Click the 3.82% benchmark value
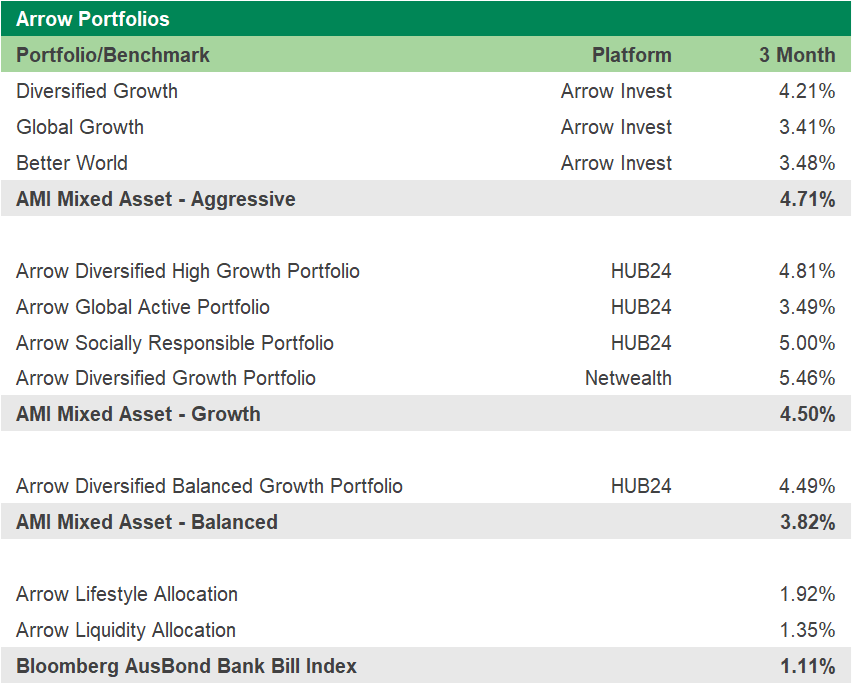 coord(807,522)
